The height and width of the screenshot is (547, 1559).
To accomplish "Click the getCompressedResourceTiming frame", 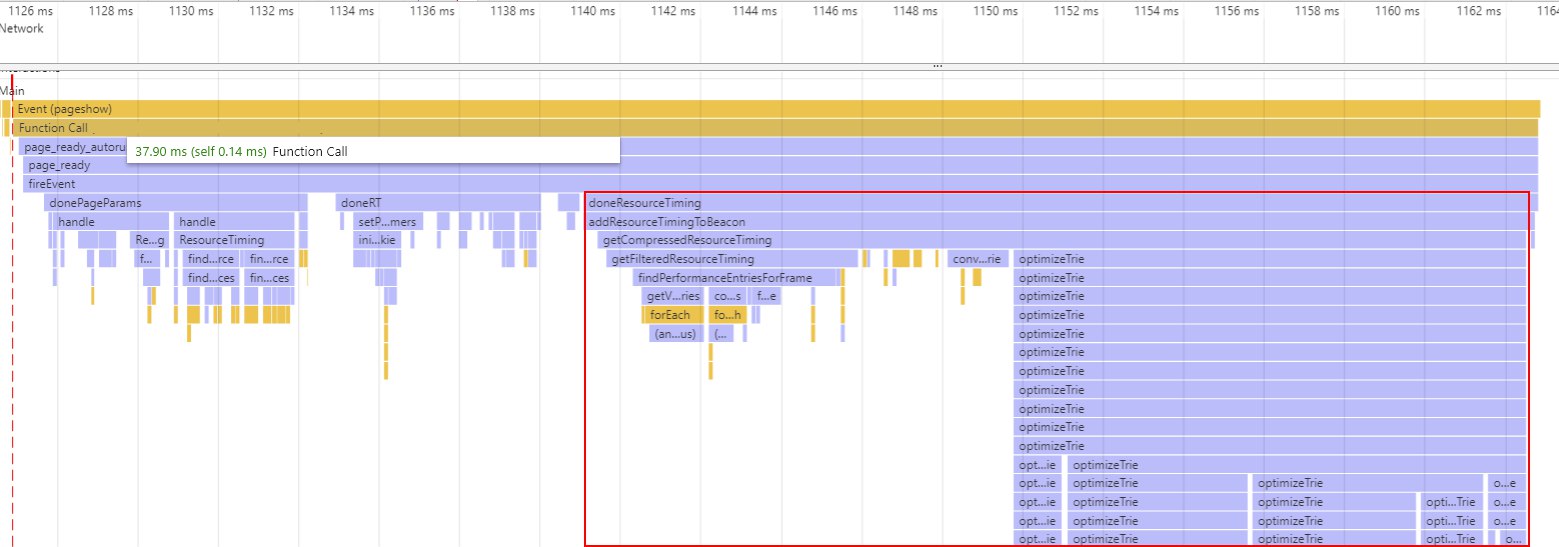I will click(1062, 240).
